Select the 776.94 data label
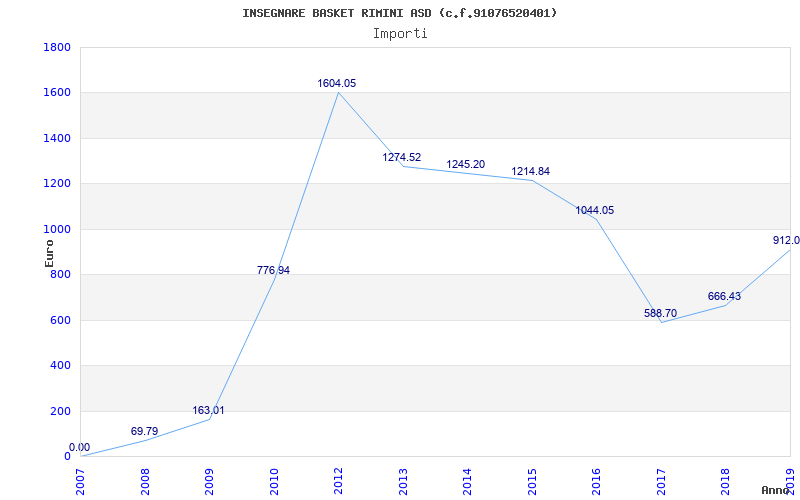This screenshot has width=800, height=500. (273, 270)
